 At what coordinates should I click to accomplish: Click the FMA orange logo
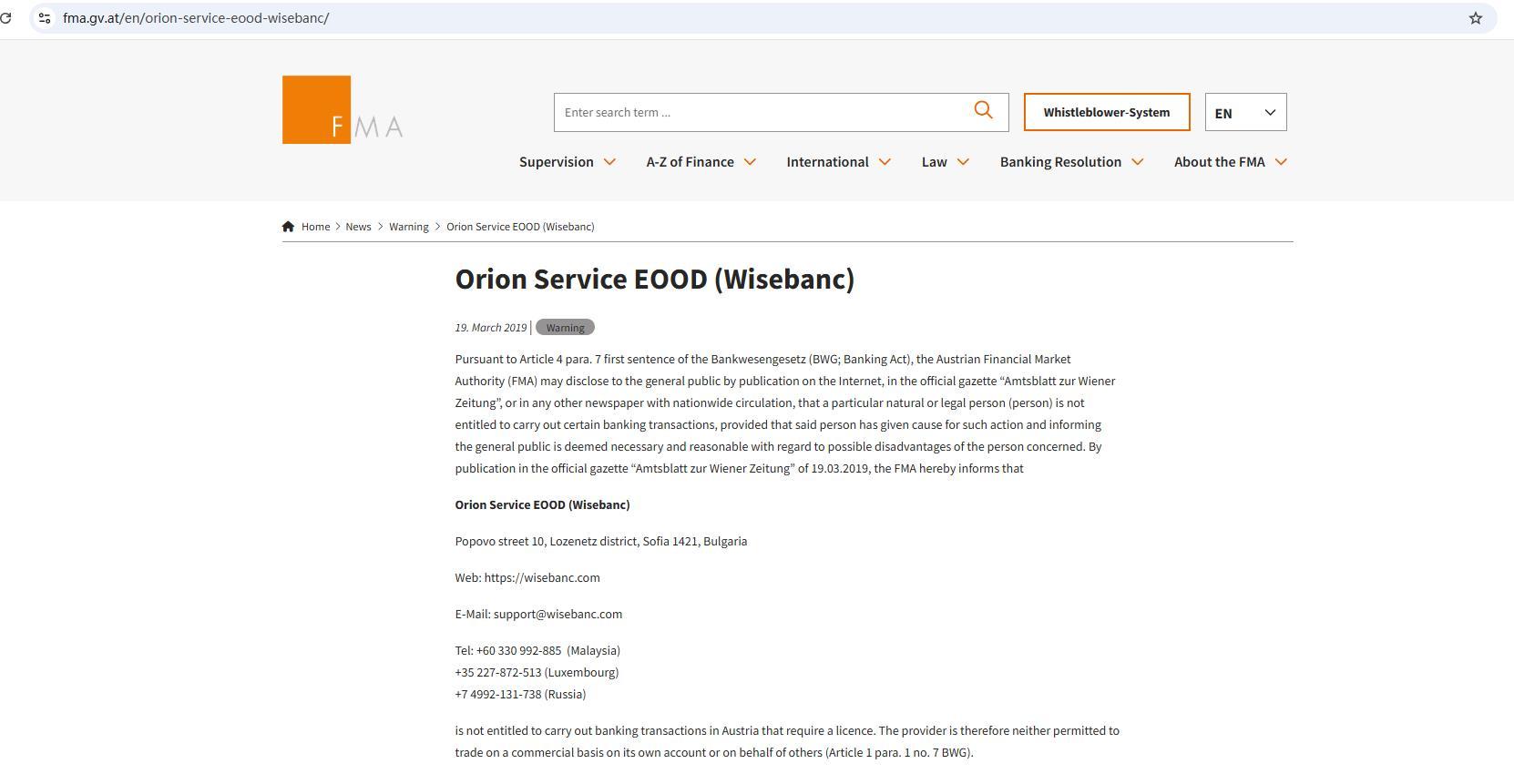click(343, 109)
